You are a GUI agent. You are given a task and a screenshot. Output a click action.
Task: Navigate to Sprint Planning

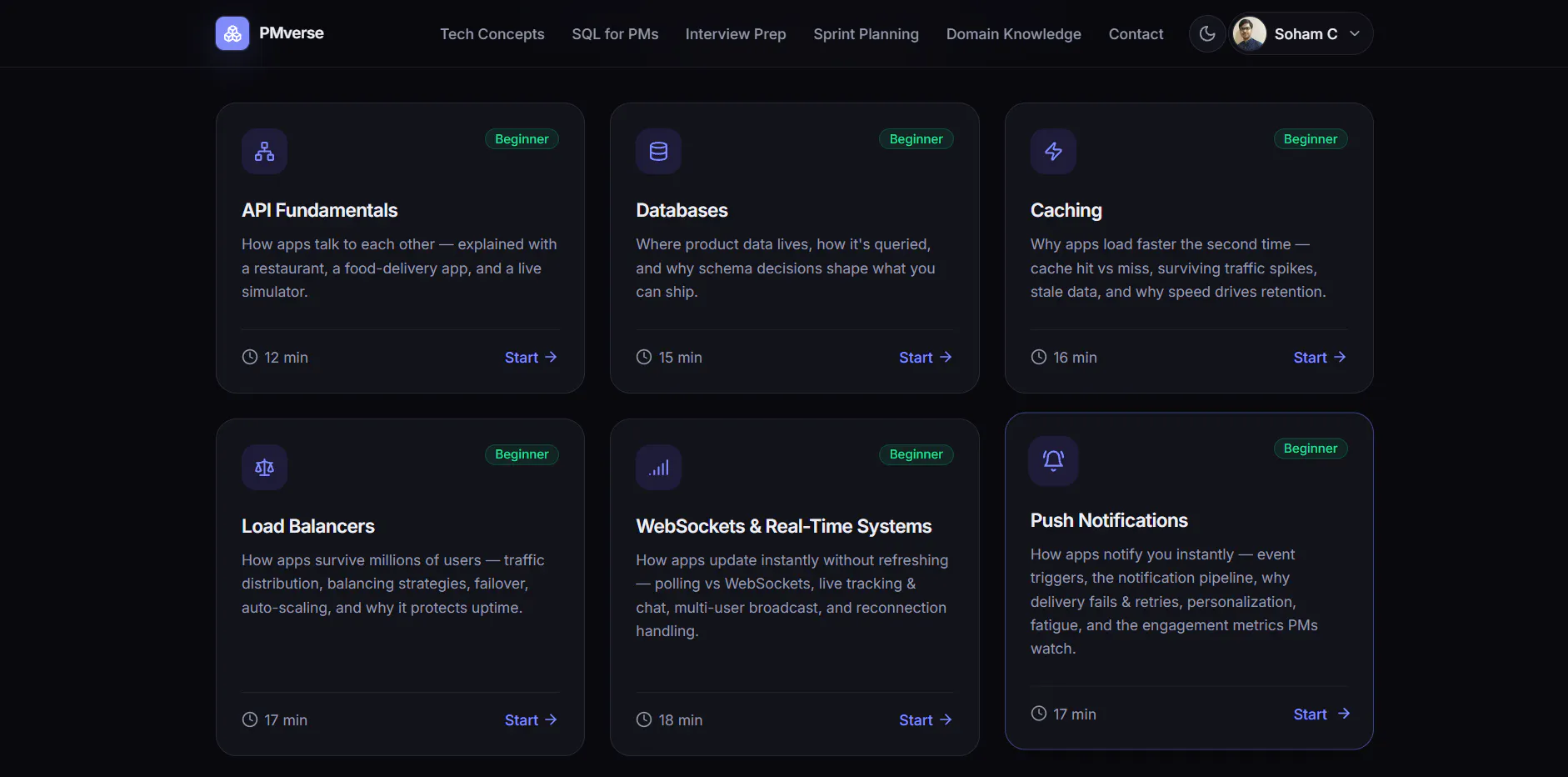866,34
